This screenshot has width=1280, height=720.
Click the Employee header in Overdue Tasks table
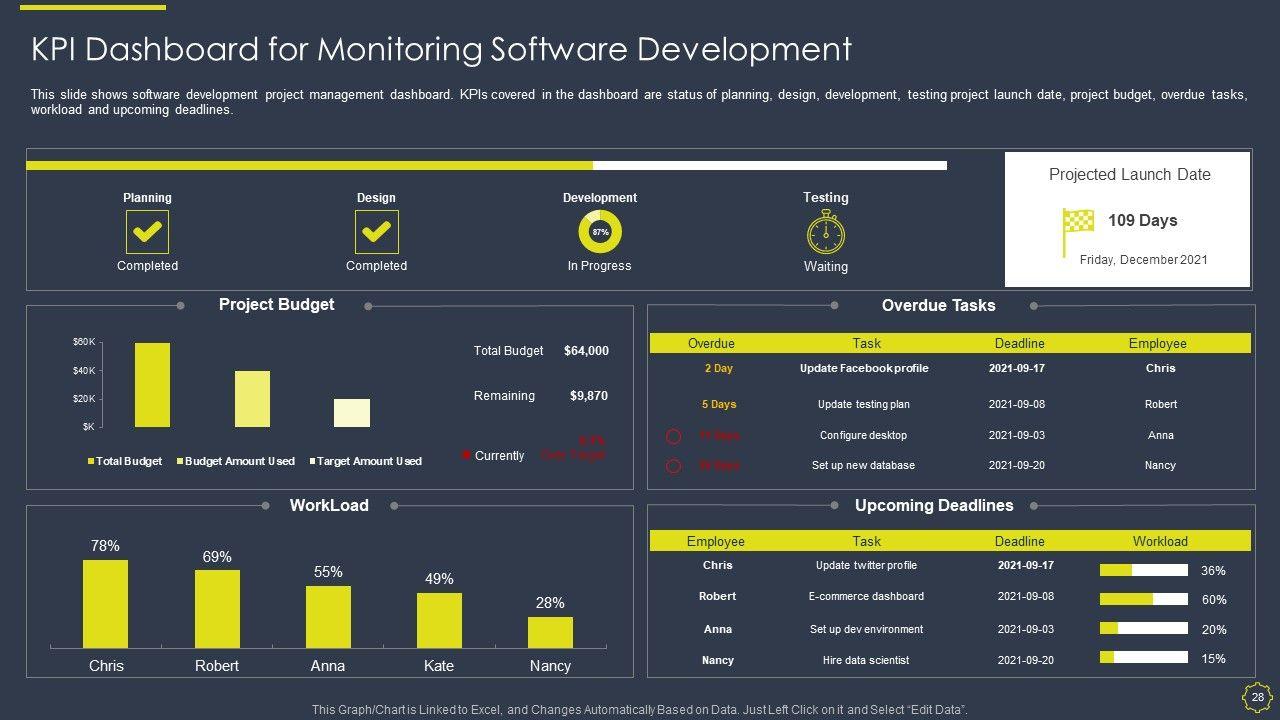coord(1158,344)
